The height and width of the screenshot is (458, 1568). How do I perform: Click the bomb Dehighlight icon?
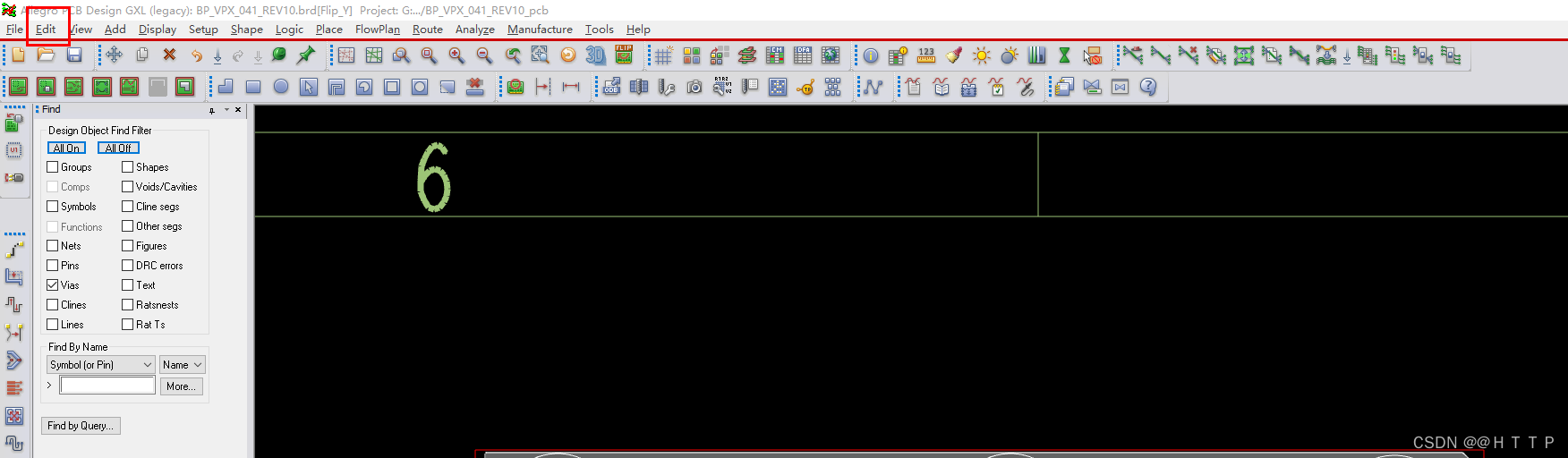[1010, 55]
